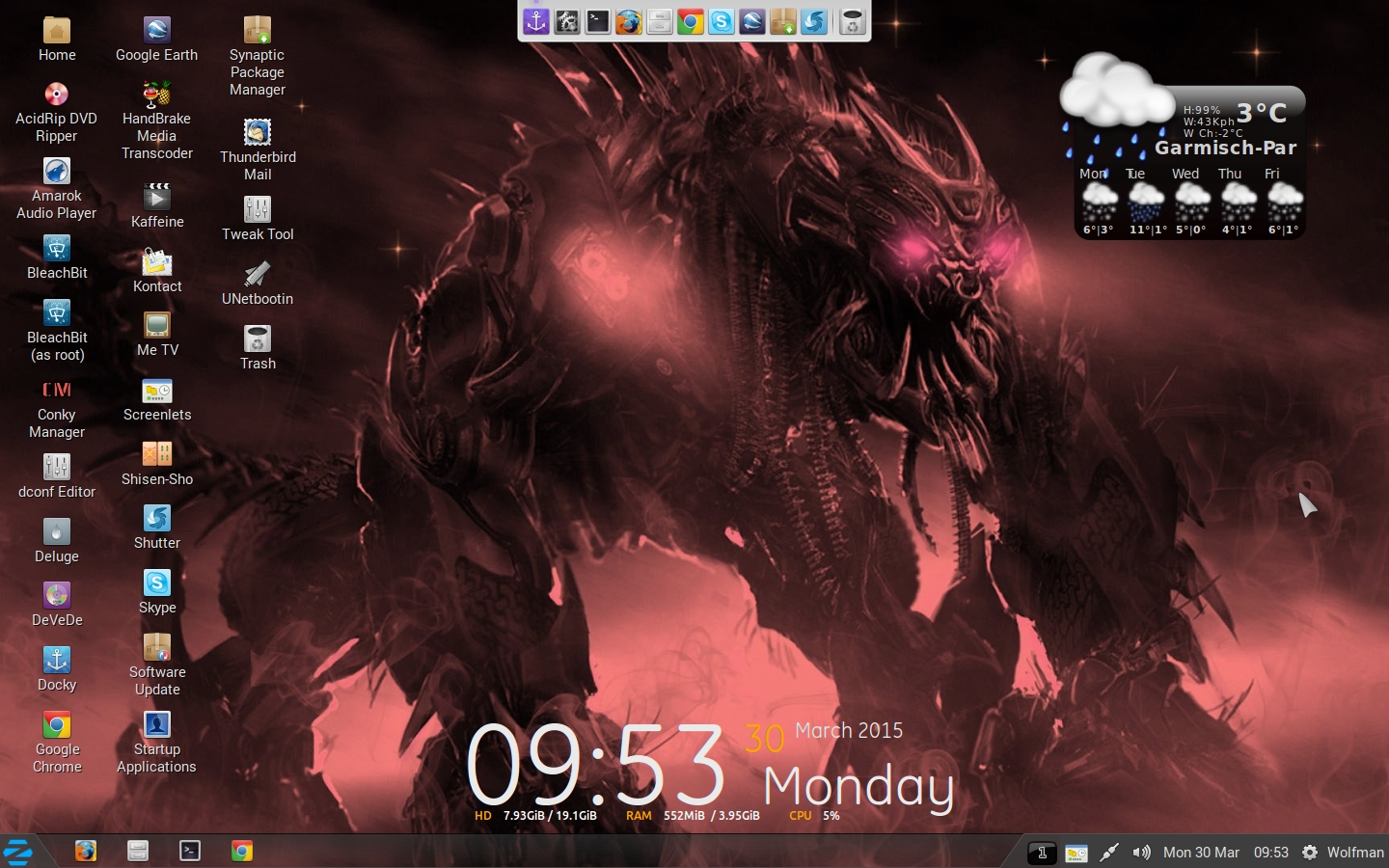The image size is (1389, 868).
Task: Launch Me TV from desktop
Action: tap(157, 334)
